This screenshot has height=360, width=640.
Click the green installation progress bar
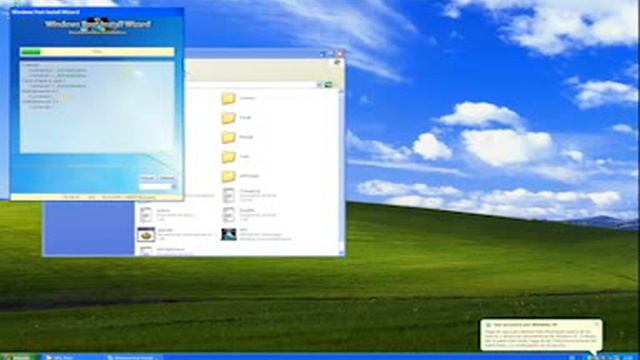click(x=97, y=52)
